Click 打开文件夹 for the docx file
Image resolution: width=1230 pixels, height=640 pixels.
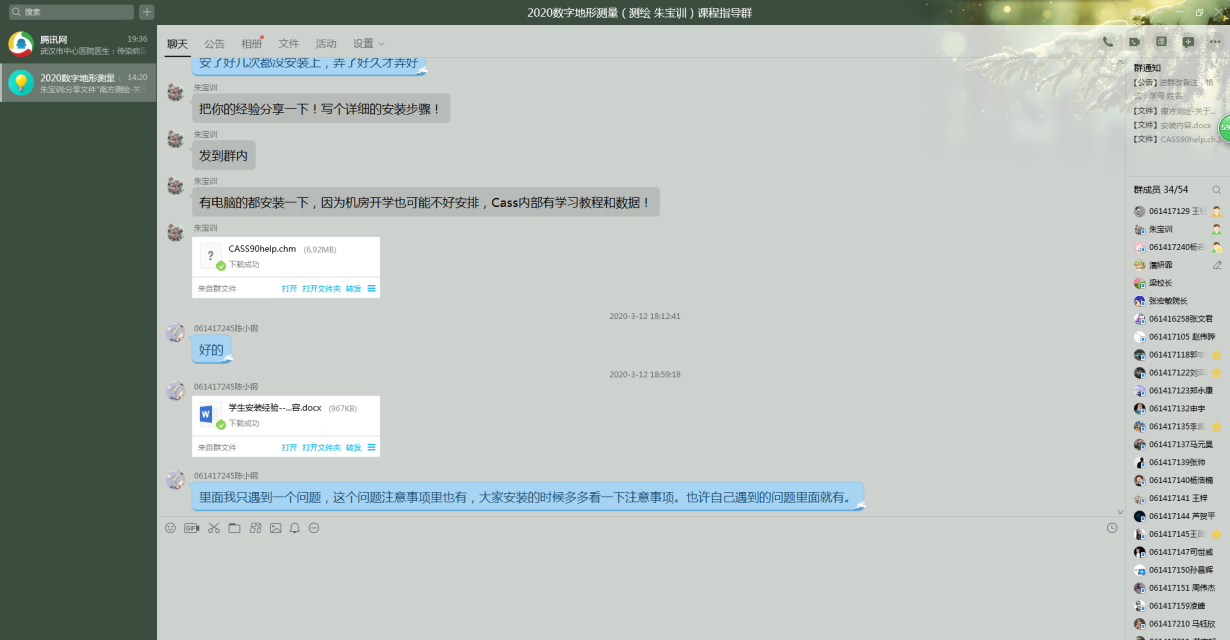coord(321,448)
